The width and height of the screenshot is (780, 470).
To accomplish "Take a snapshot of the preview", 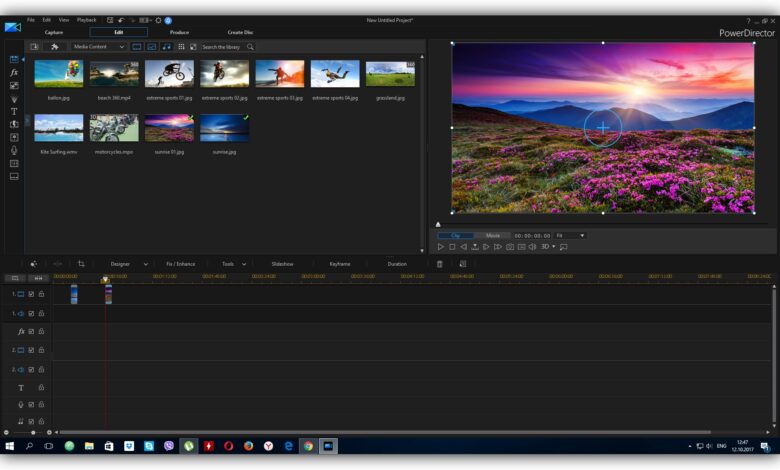I will click(510, 246).
